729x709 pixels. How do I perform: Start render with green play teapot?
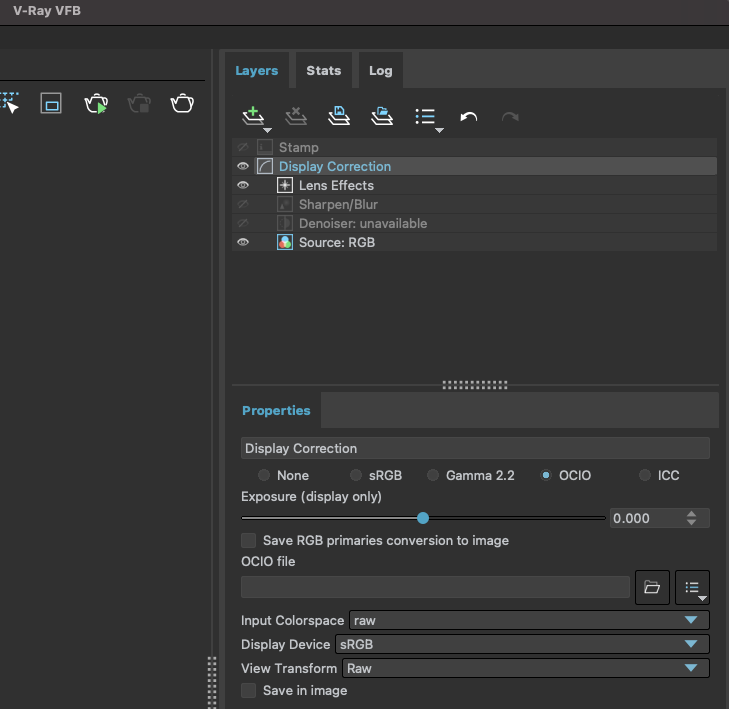(x=96, y=103)
